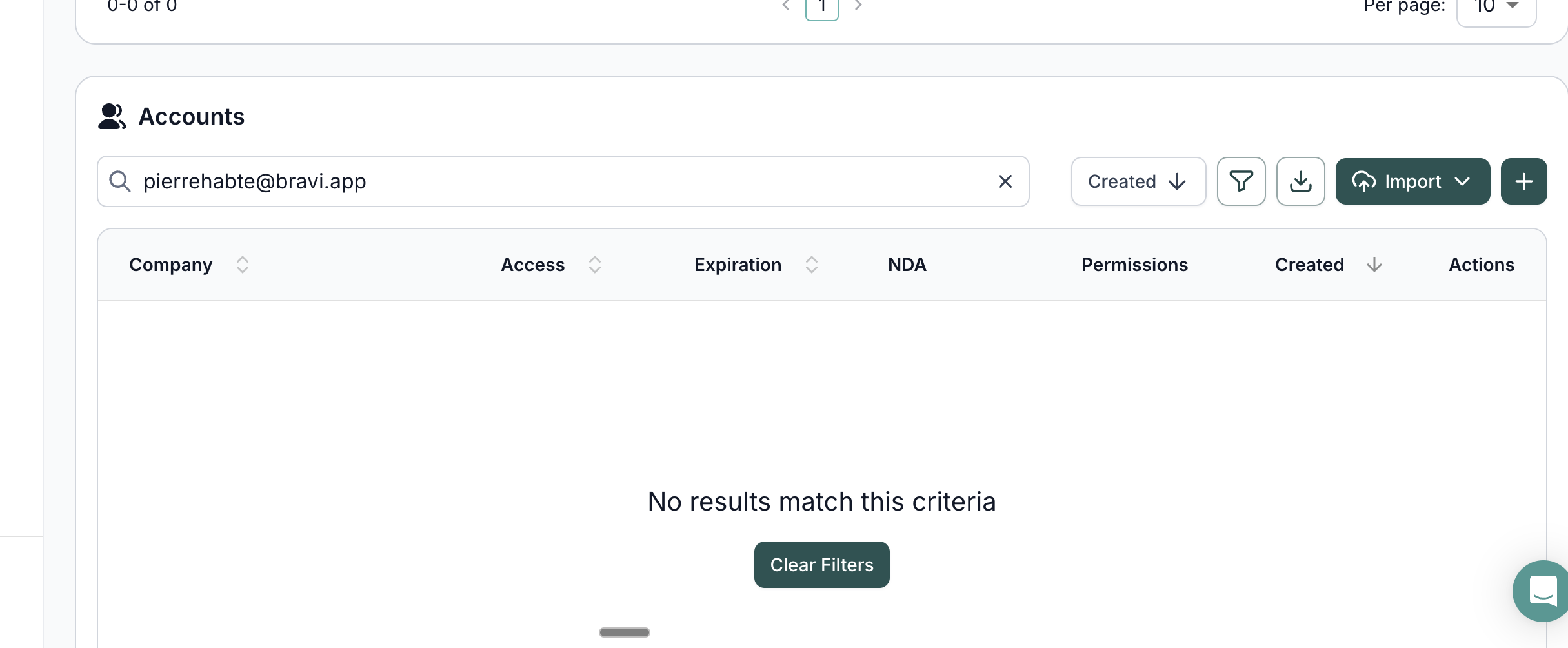
Task: Click the Accounts people icon
Action: (112, 117)
